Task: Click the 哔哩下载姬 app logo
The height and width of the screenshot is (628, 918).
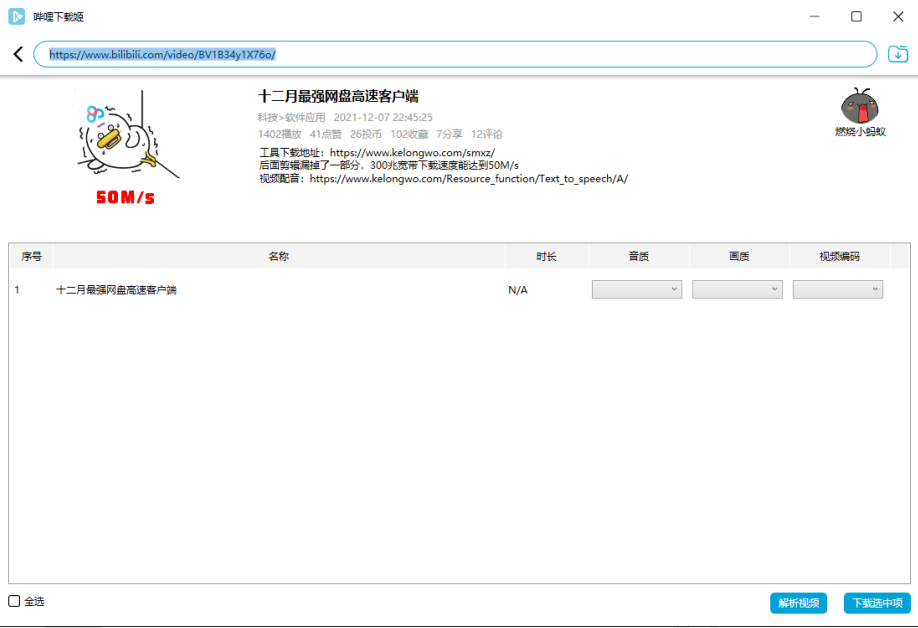Action: [x=16, y=16]
